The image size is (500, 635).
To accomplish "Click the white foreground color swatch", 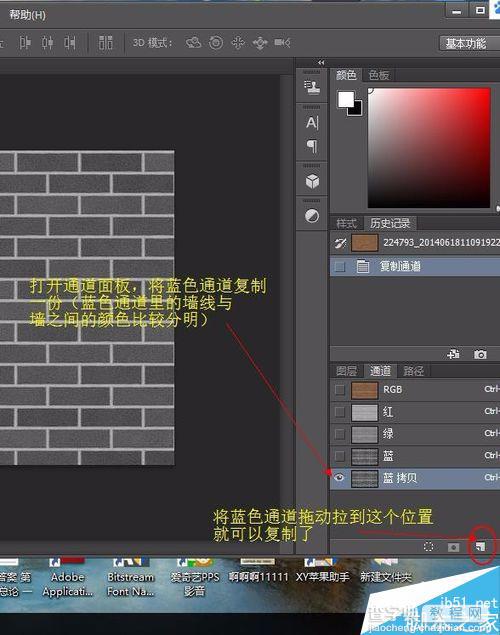I will 345,98.
